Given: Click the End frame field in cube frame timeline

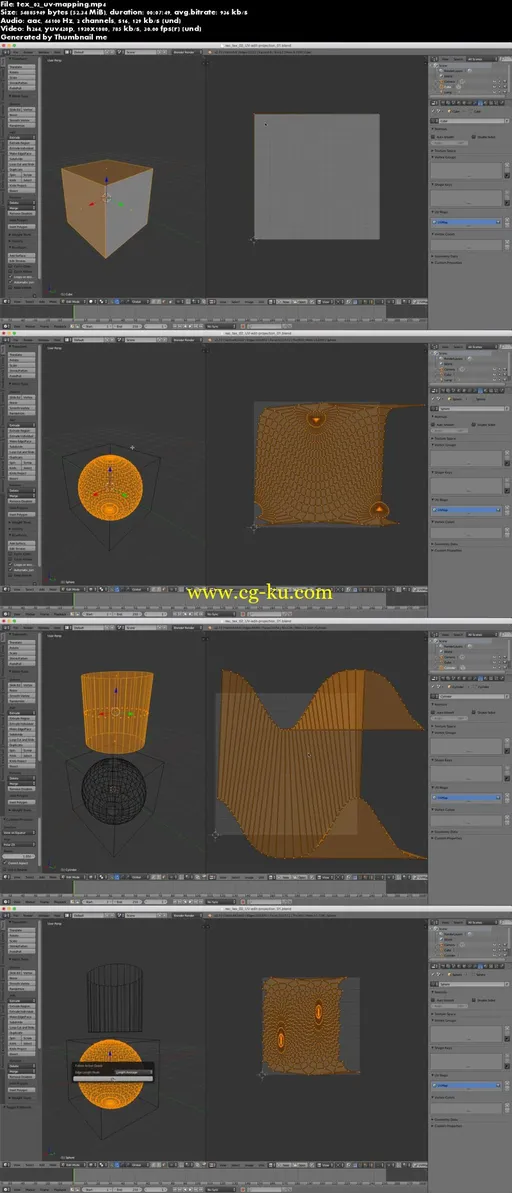Looking at the screenshot, I should point(127,326).
